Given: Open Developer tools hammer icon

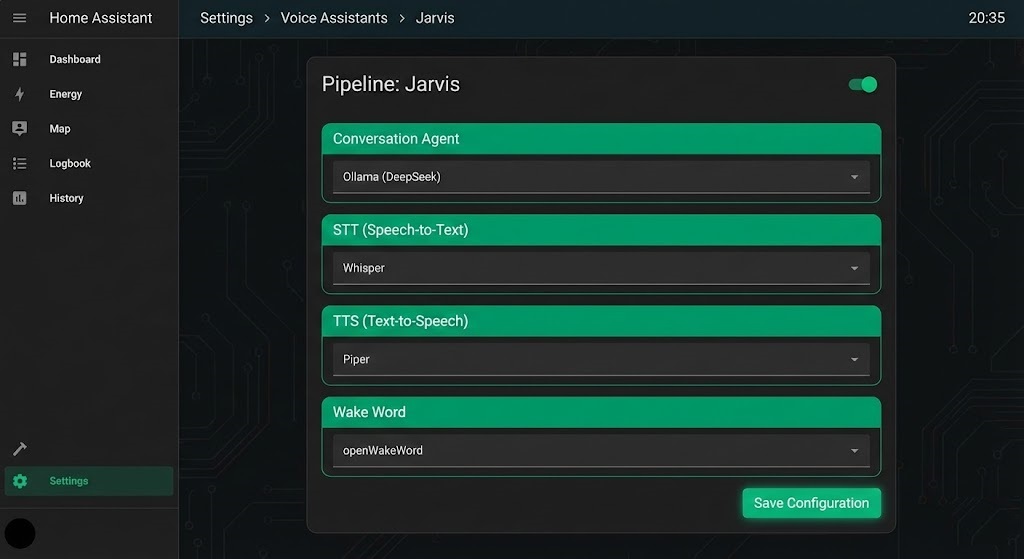Looking at the screenshot, I should 20,449.
